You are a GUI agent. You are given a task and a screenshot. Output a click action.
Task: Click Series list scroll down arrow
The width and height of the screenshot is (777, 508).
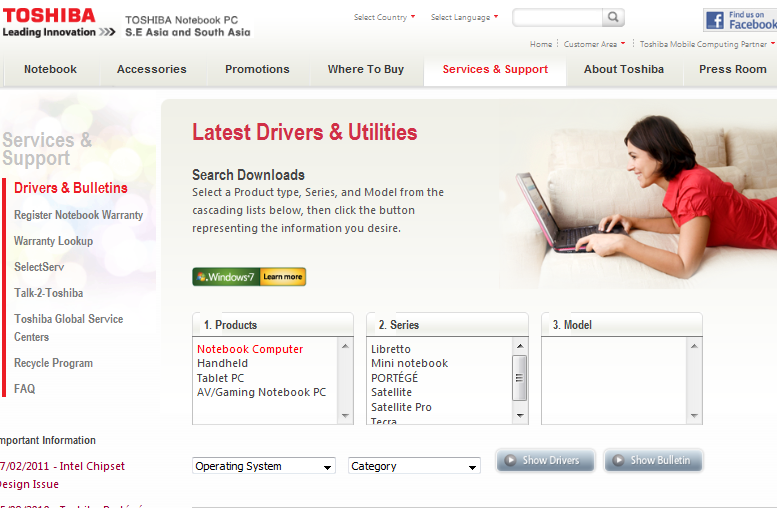[x=520, y=416]
